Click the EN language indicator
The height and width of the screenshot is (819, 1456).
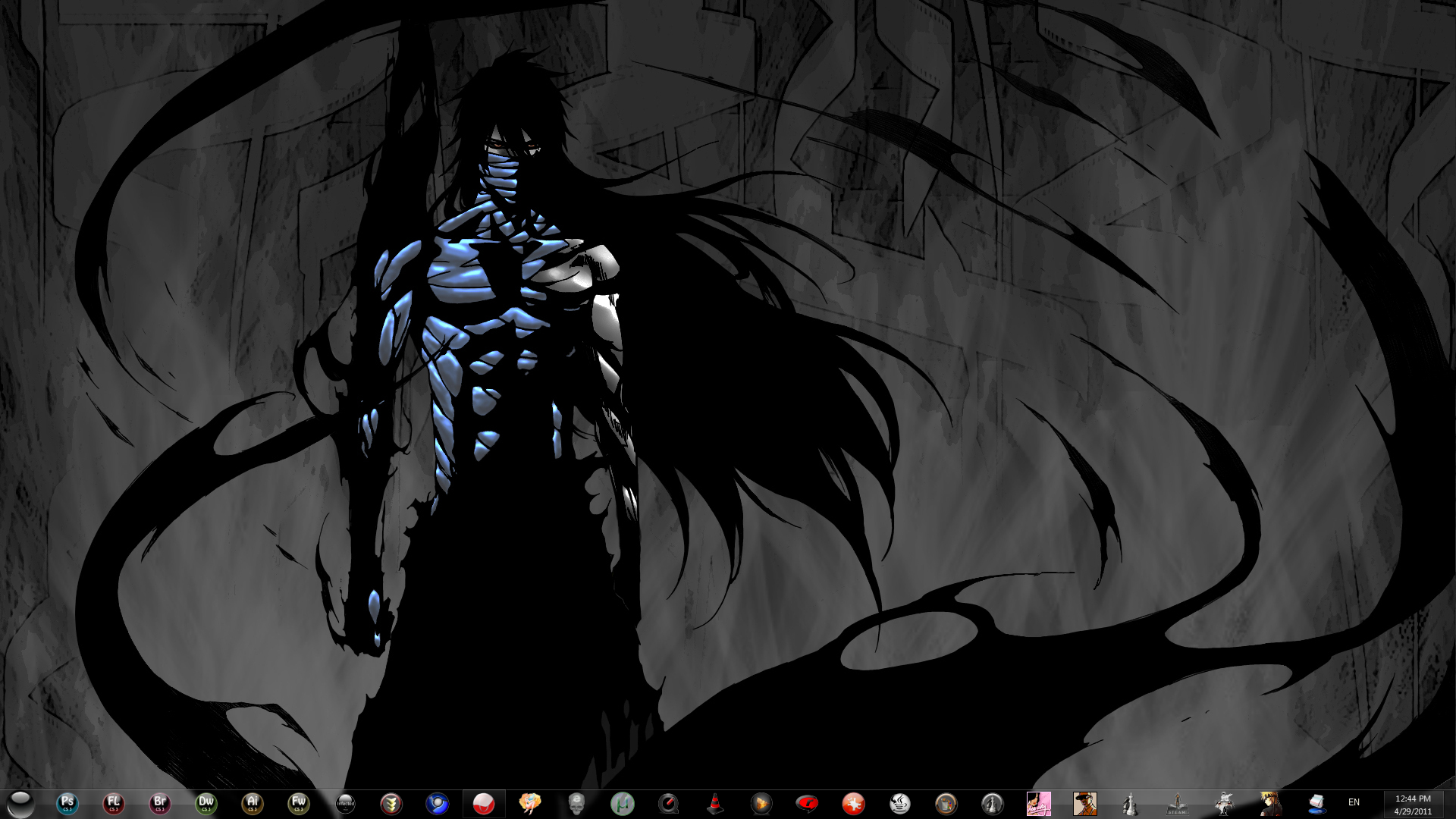click(1354, 802)
